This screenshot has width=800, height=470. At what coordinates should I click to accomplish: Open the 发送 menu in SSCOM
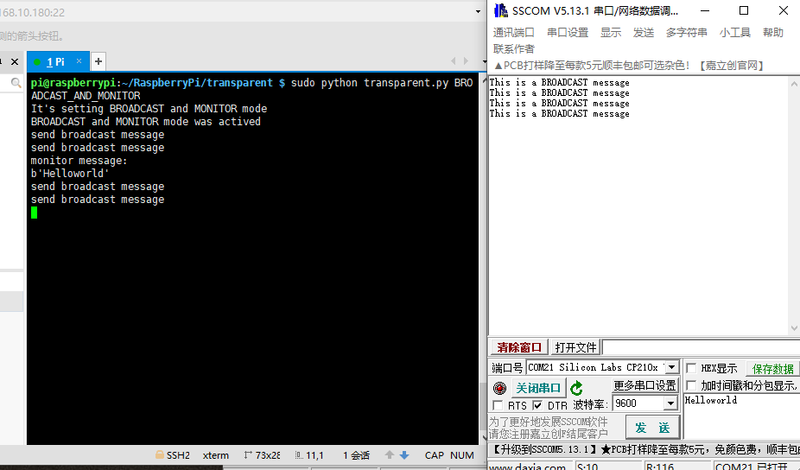(643, 33)
